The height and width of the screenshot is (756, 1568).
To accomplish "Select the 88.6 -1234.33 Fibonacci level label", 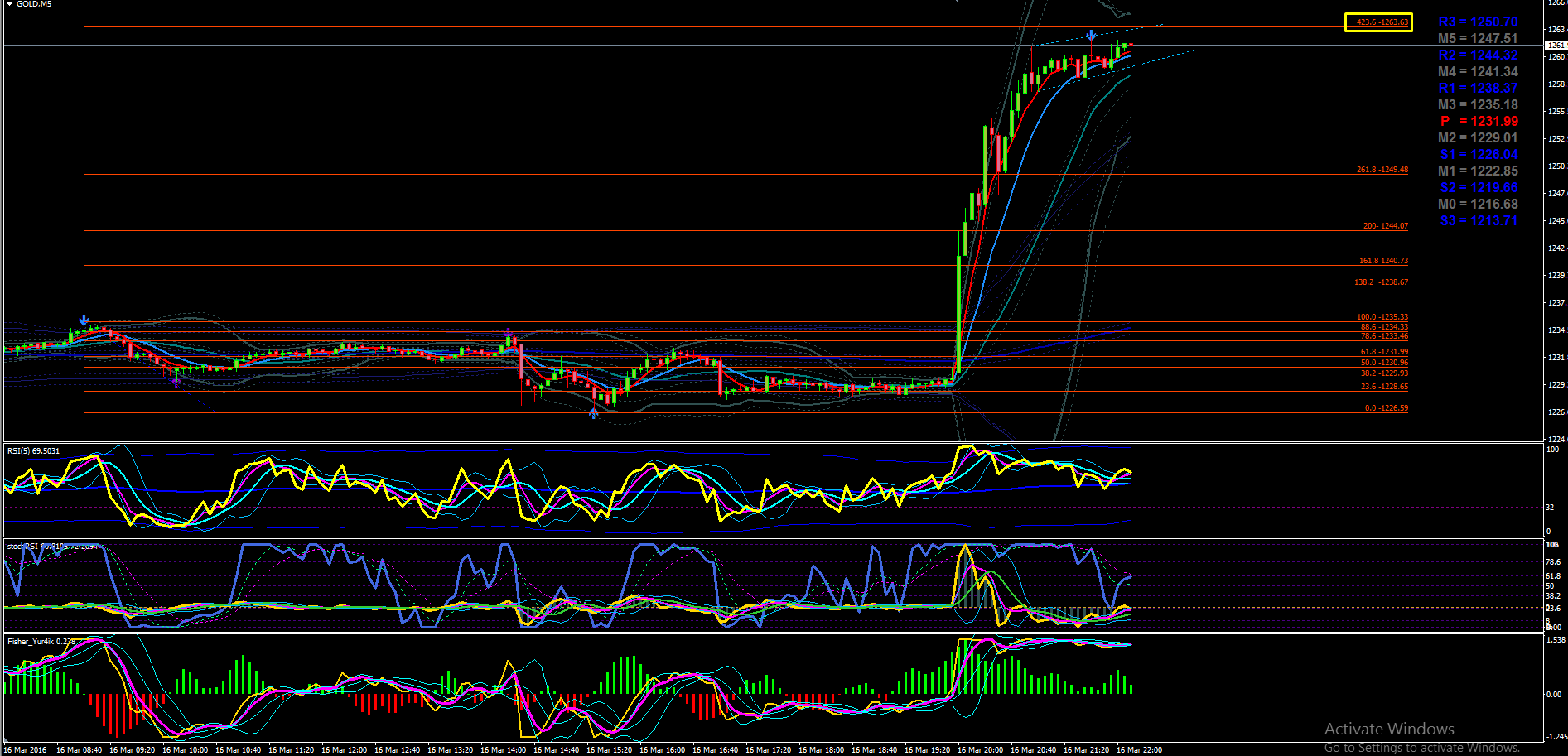I will [x=1384, y=327].
